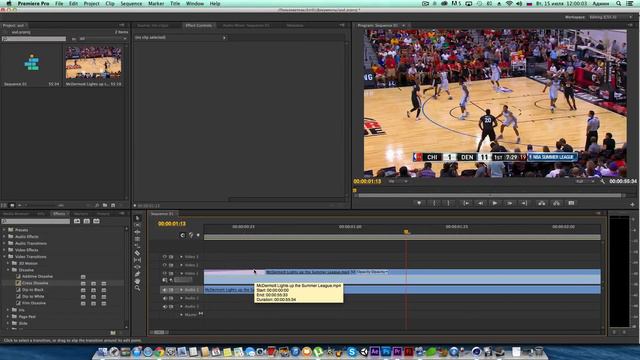
Task: Click the Extract button in Program monitor
Action: pyautogui.click(x=556, y=203)
